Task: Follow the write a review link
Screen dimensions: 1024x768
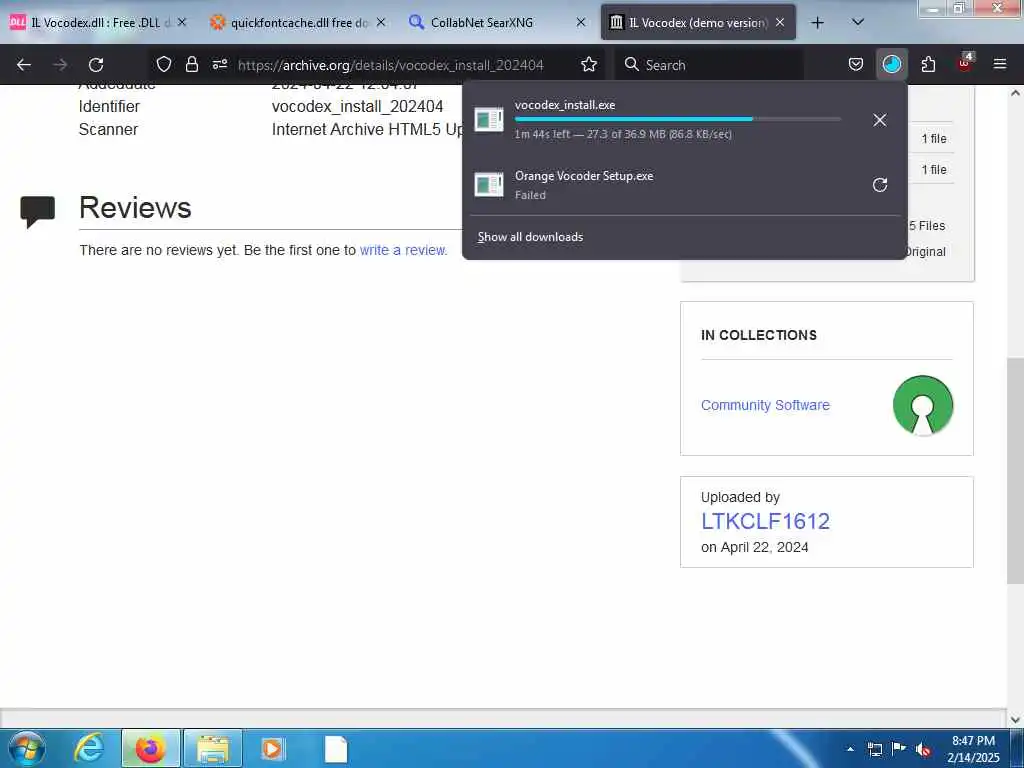Action: click(403, 250)
